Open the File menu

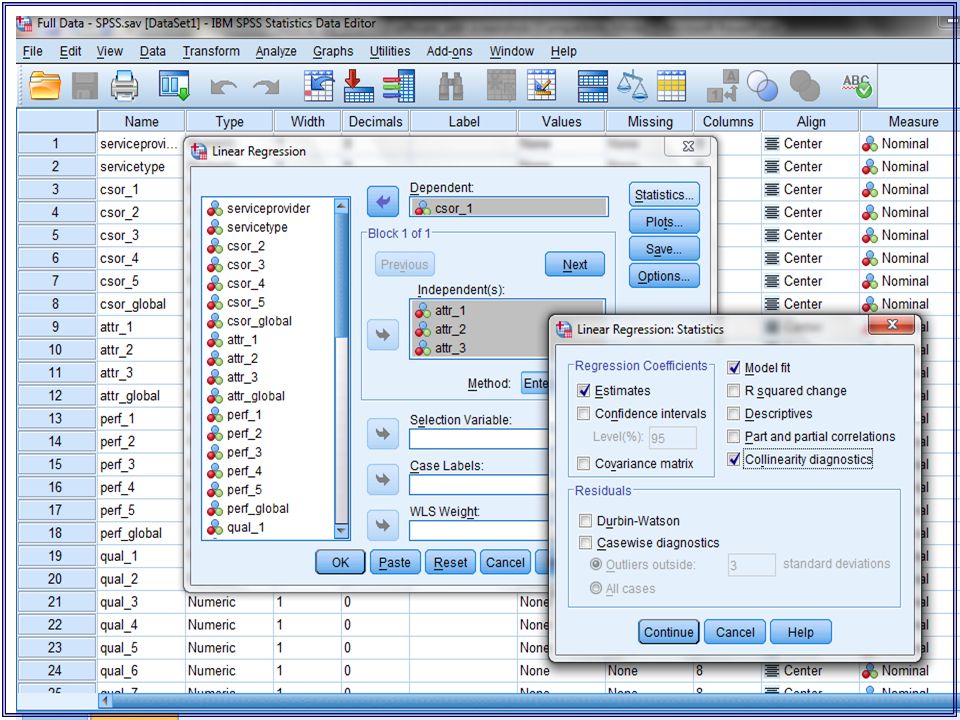coord(32,51)
